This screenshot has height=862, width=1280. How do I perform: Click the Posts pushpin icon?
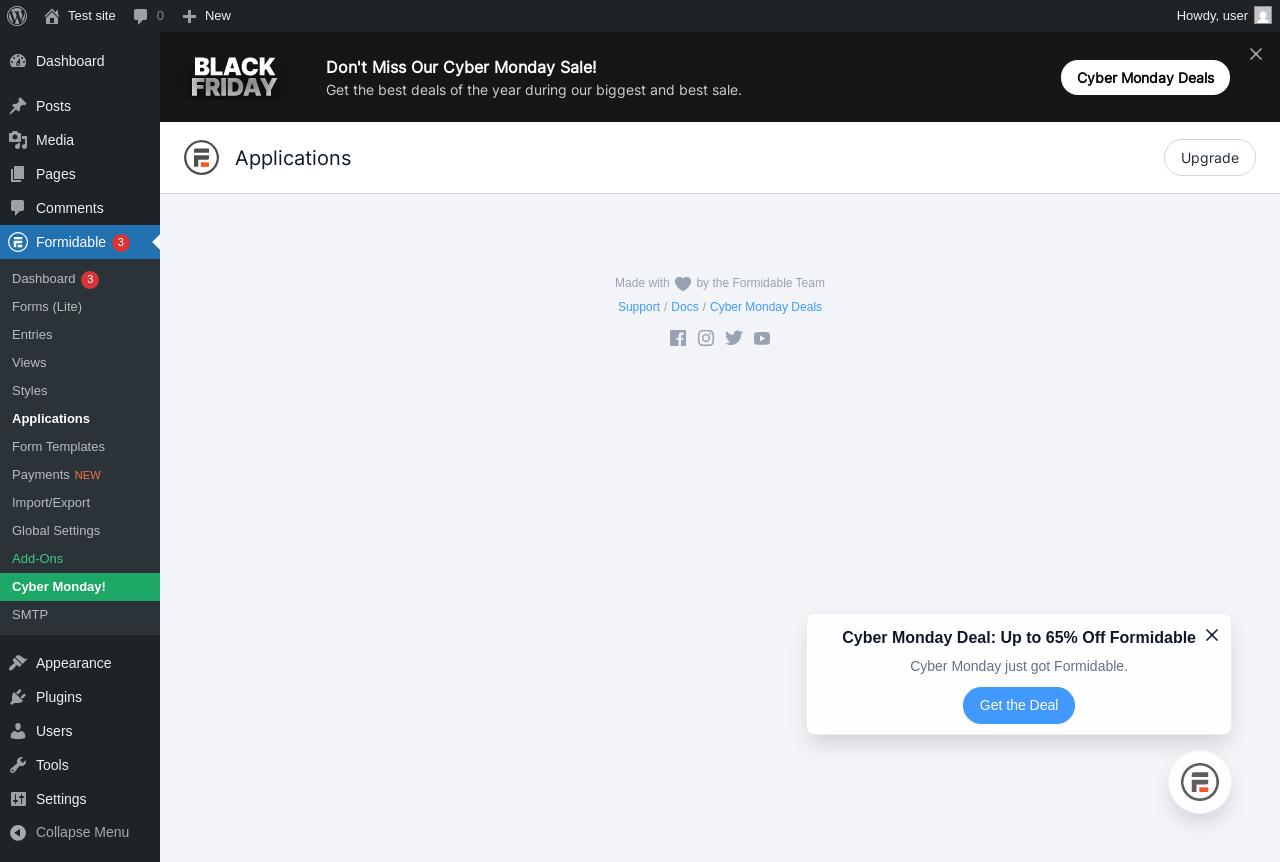(18, 106)
